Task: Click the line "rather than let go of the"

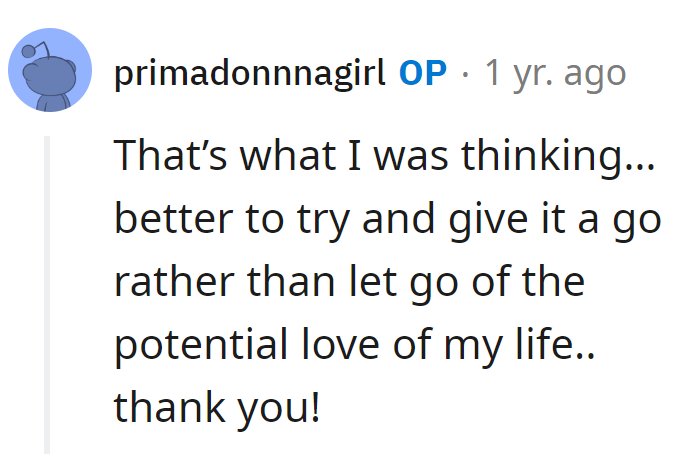Action: coord(348,282)
